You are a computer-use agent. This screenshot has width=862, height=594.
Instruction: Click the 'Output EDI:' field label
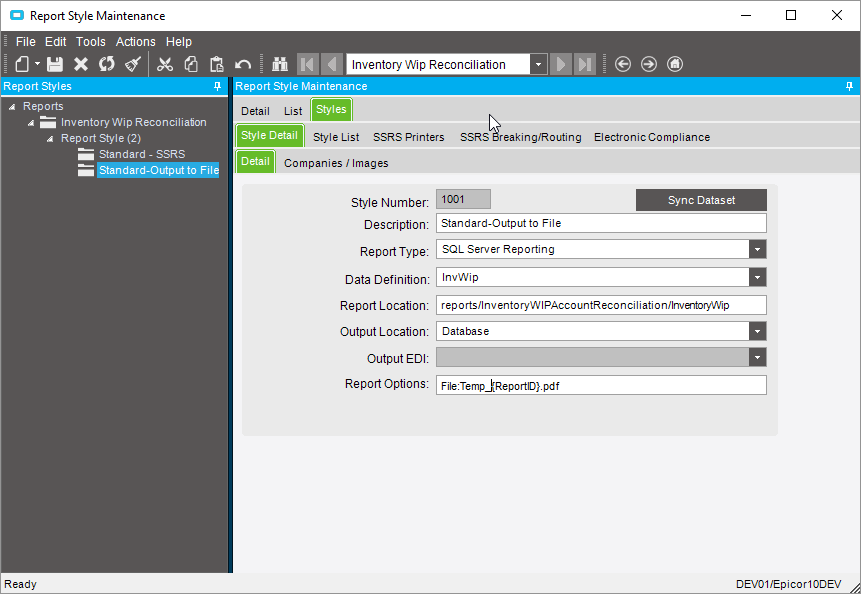[x=397, y=359]
